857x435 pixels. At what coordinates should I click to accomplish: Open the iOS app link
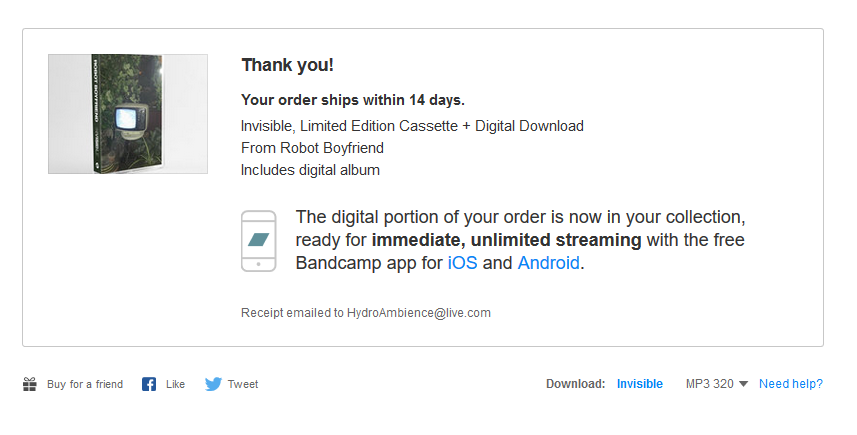coord(462,263)
